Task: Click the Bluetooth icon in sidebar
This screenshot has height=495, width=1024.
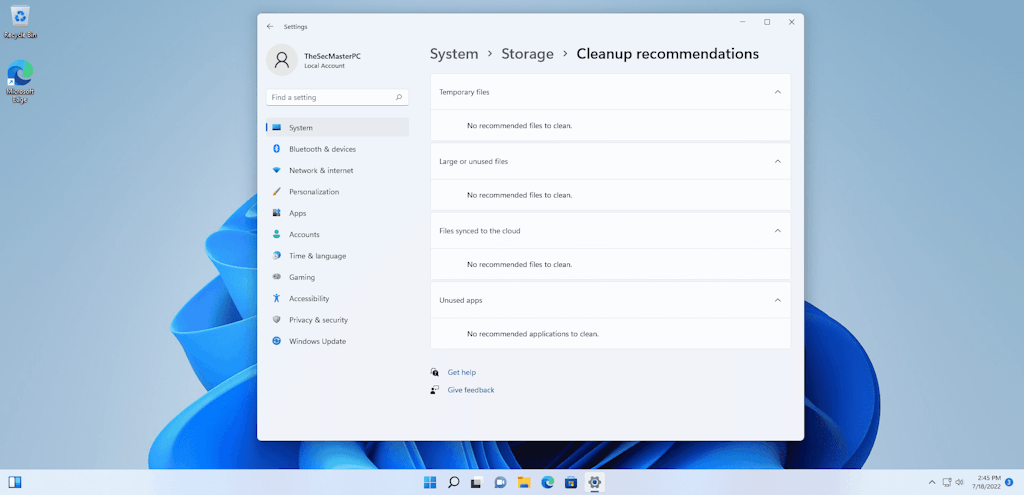Action: pyautogui.click(x=276, y=149)
